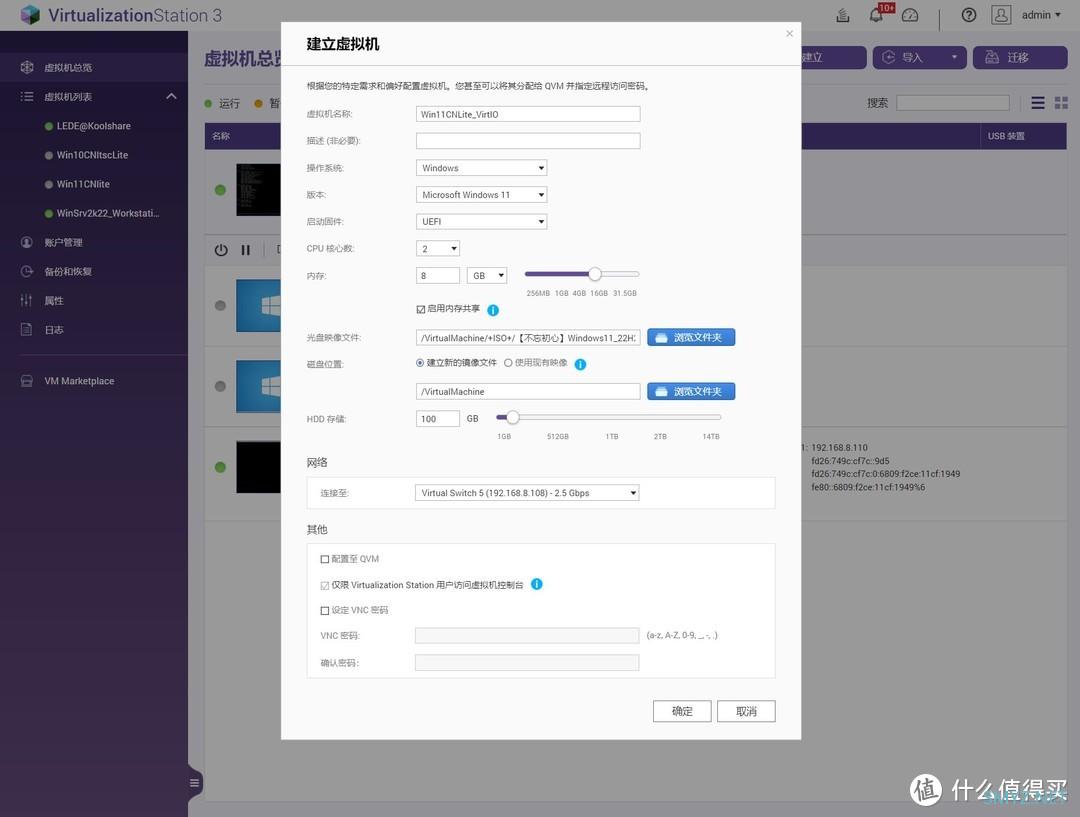Image resolution: width=1080 pixels, height=817 pixels.
Task: Switch to list view icon
Action: point(1038,103)
